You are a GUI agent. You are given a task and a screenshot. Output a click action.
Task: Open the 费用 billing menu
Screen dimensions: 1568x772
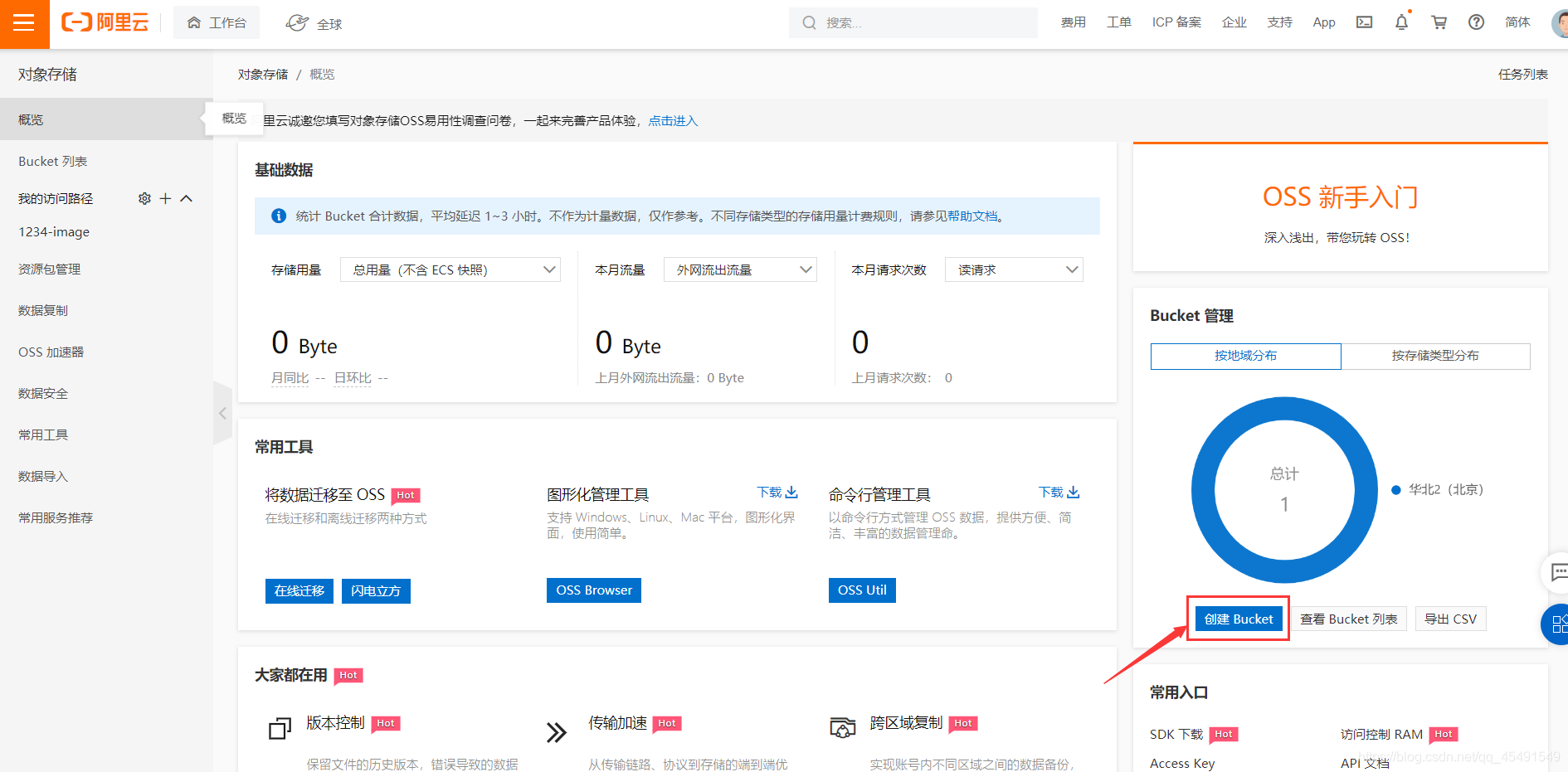click(1073, 22)
